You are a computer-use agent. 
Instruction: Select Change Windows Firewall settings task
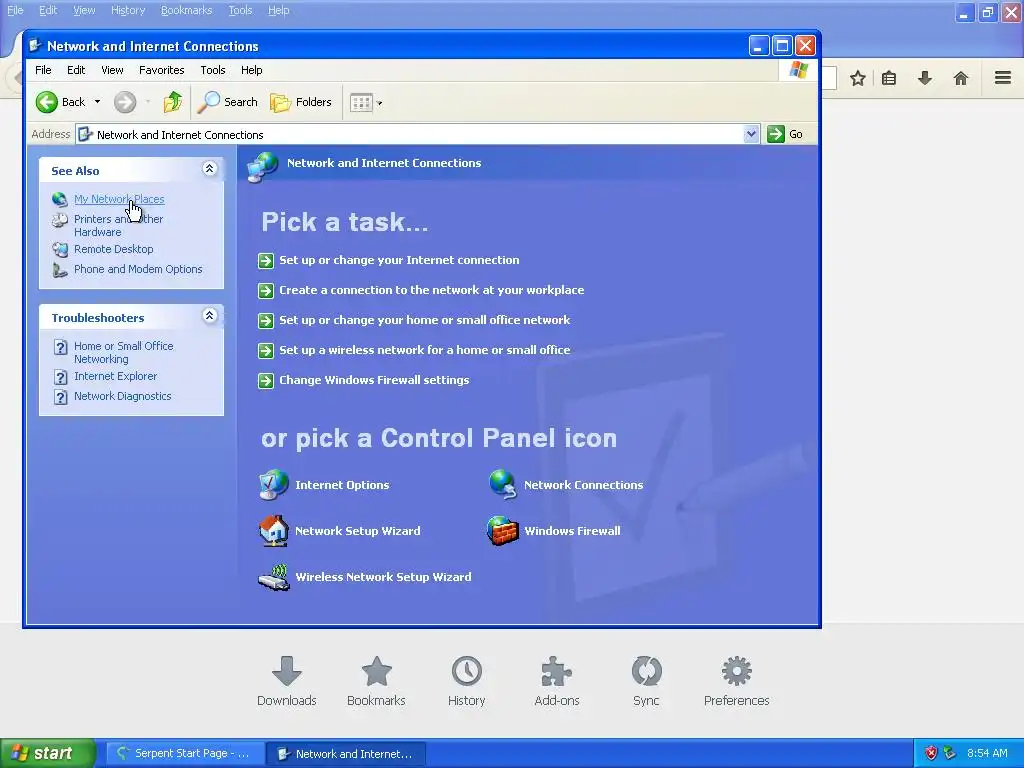pos(374,380)
